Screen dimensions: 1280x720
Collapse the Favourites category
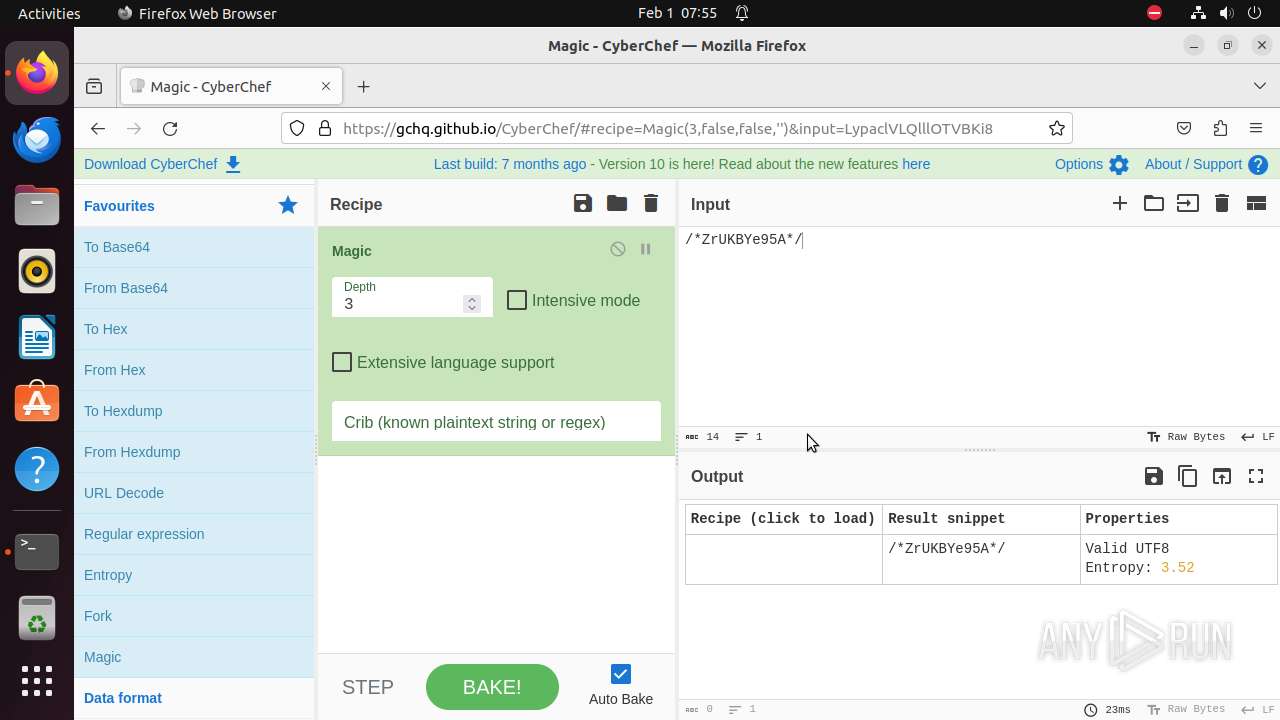pos(194,205)
